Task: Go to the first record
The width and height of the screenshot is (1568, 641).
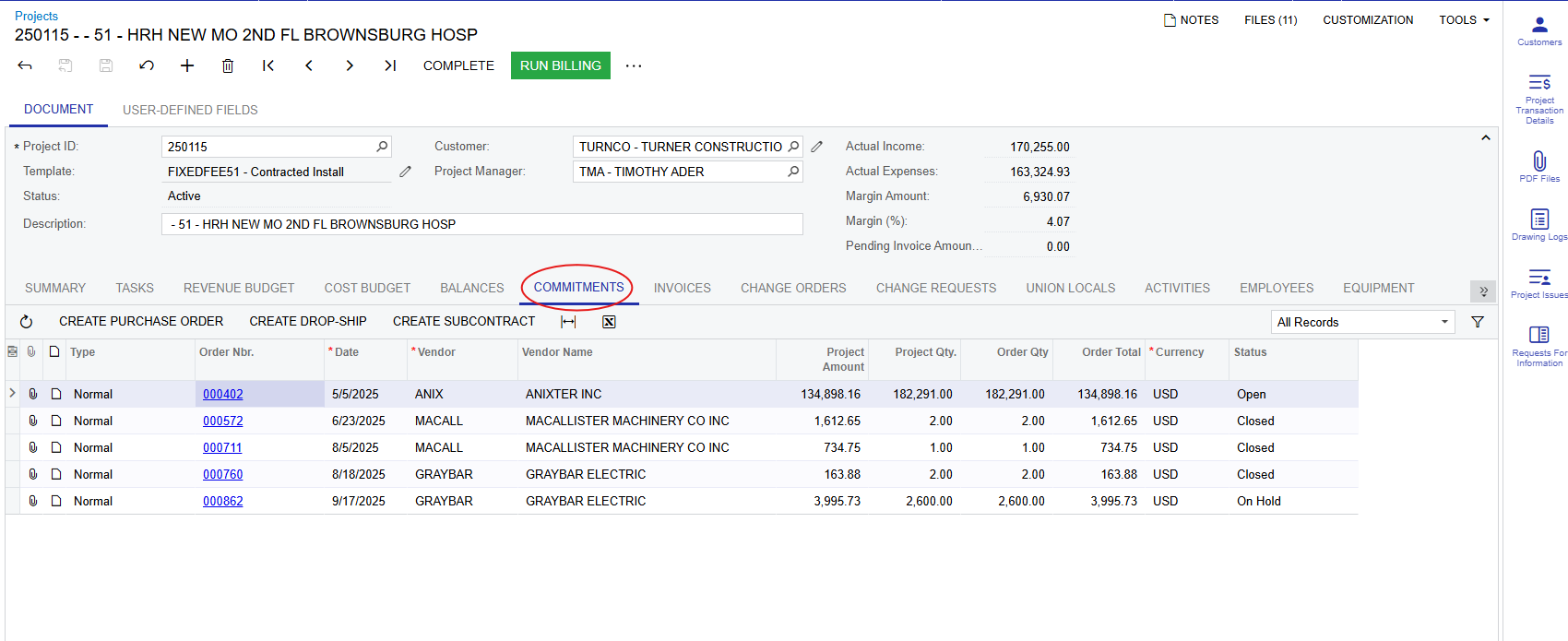Action: click(x=268, y=65)
